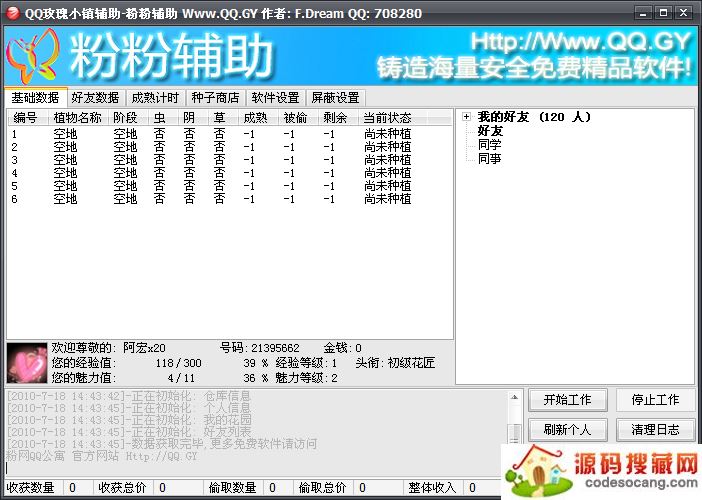Click the 虫 column header

[163, 118]
